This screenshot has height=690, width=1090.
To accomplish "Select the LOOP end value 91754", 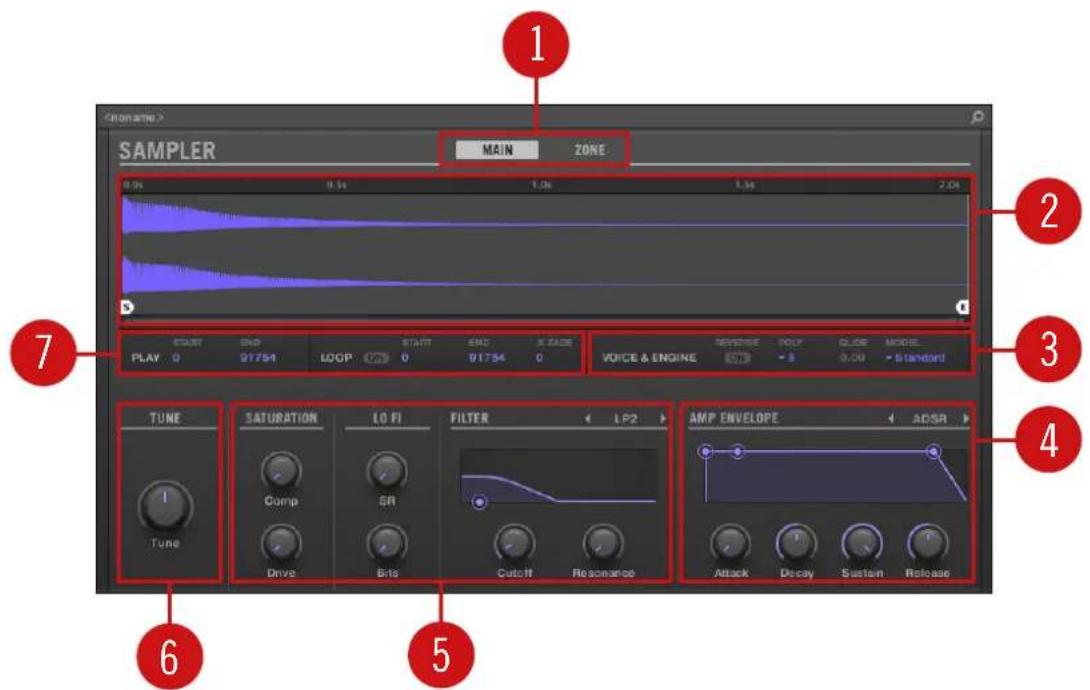I will tap(487, 358).
